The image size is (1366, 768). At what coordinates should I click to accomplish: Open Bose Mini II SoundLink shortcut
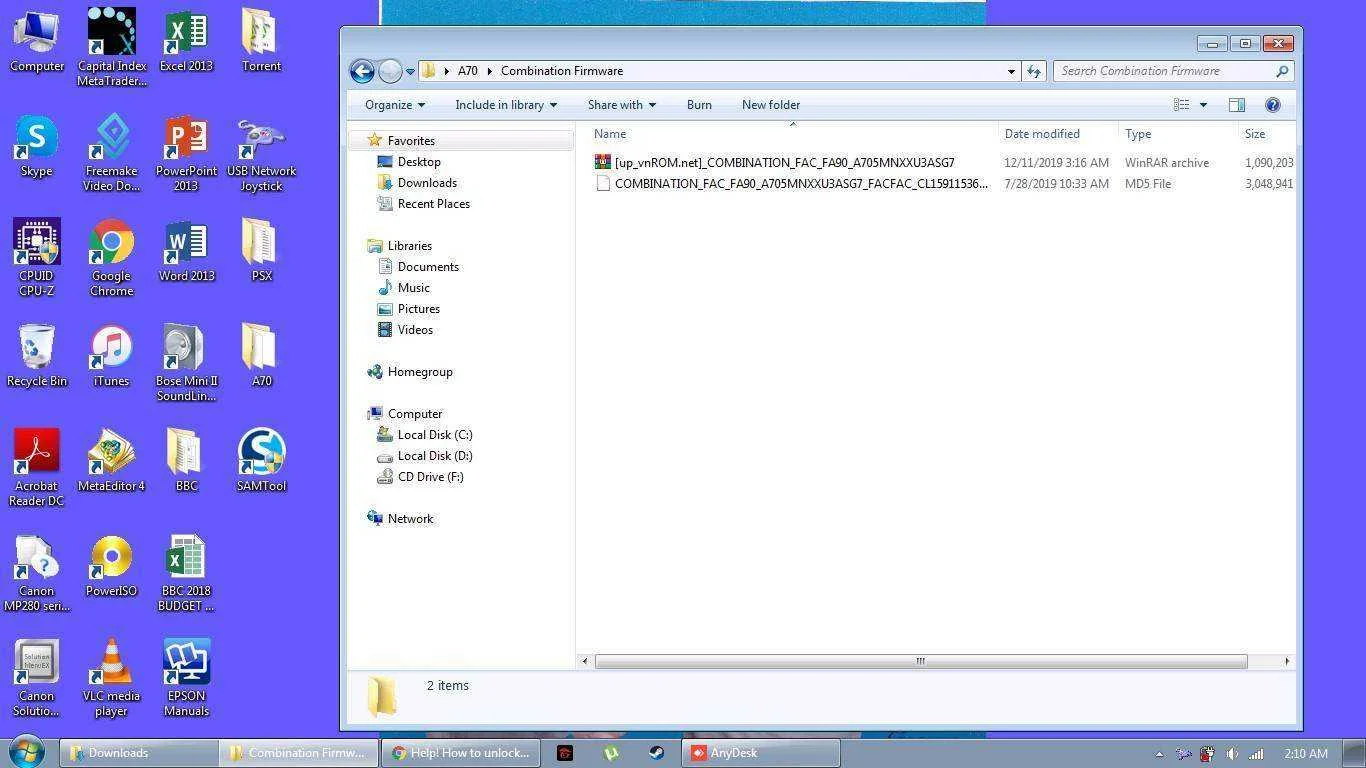tap(186, 362)
